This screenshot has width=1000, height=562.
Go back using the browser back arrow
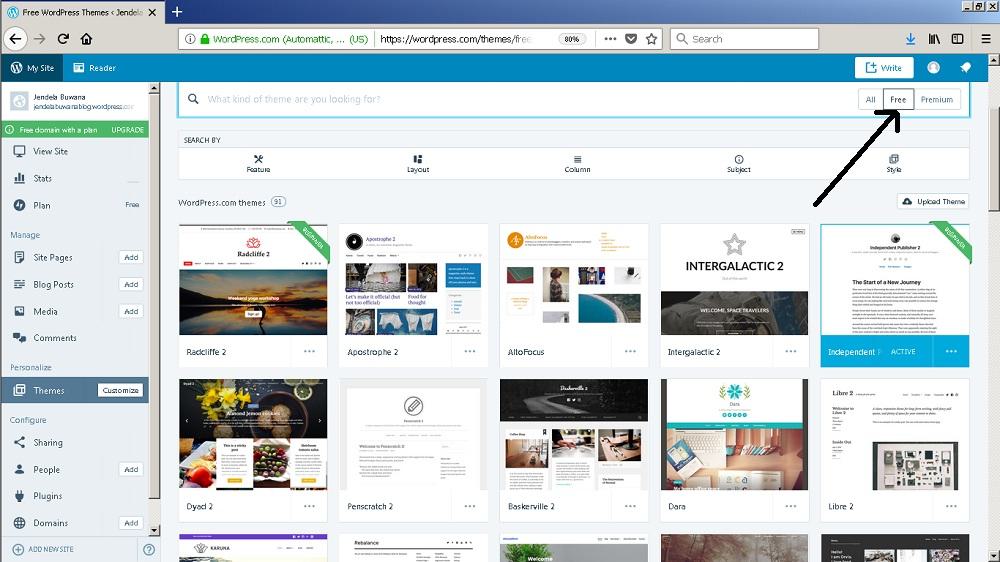coord(15,39)
